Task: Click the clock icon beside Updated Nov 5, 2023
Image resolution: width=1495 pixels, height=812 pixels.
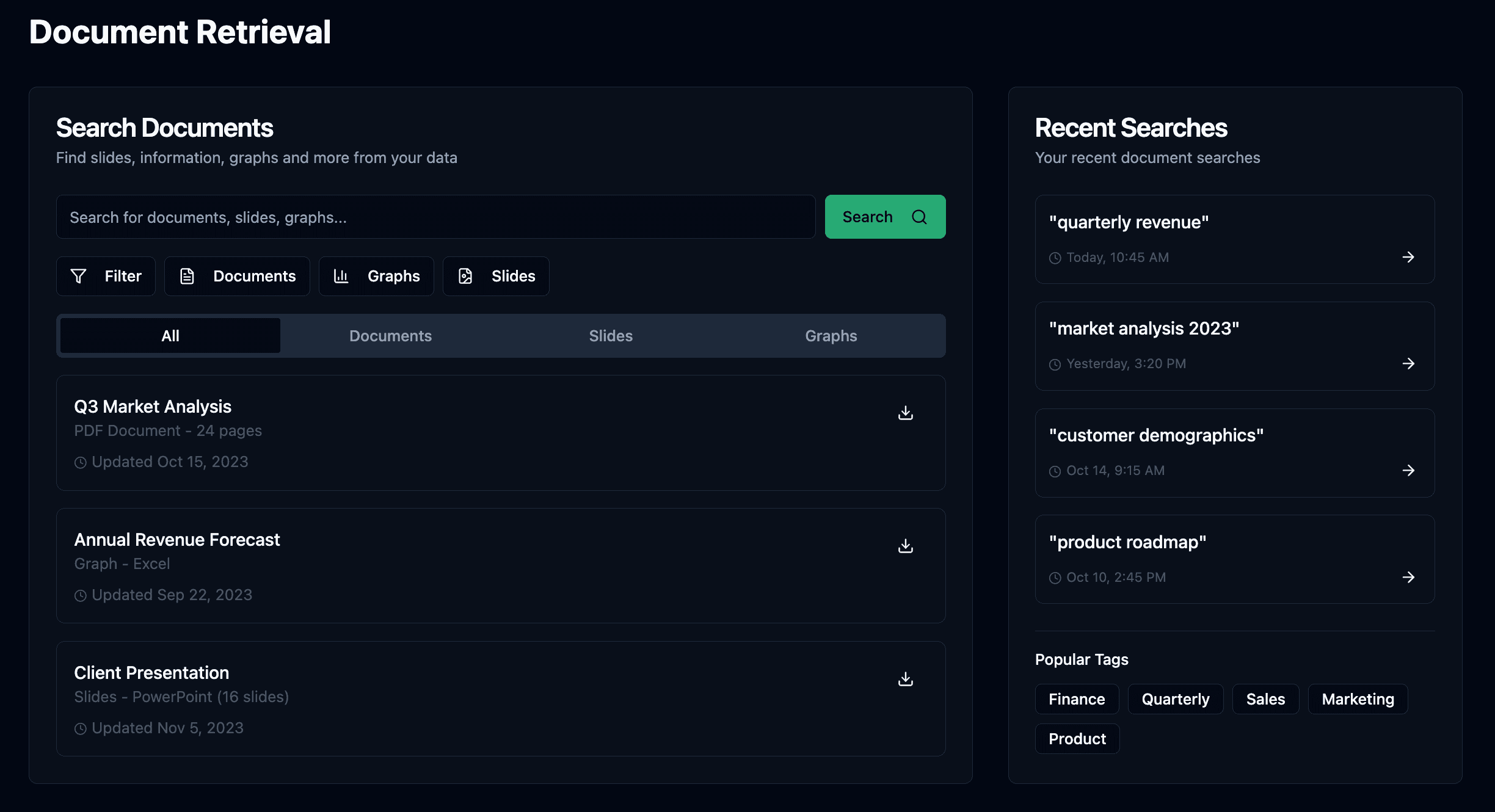Action: (x=80, y=728)
